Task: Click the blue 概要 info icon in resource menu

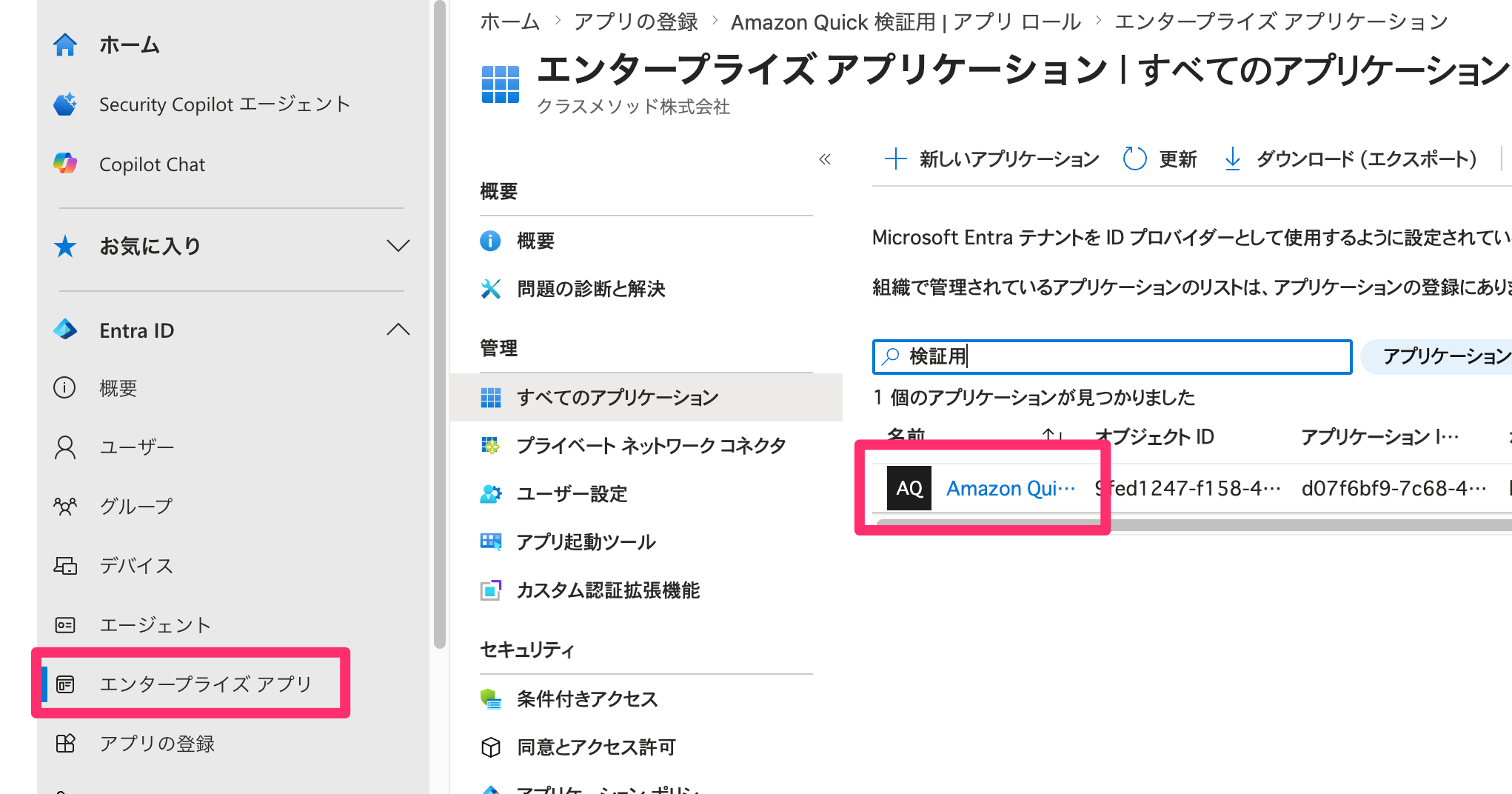Action: [490, 241]
